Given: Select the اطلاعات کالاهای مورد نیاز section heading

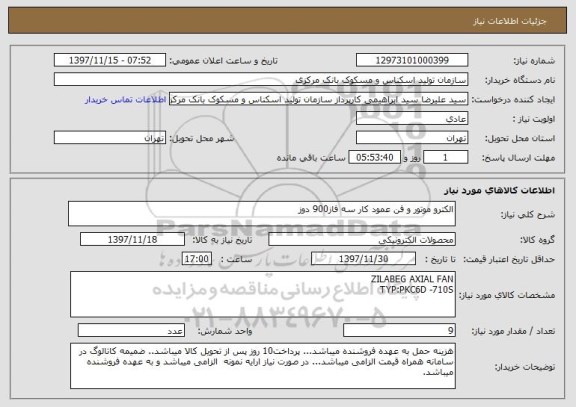Looking at the screenshot, I should (x=499, y=190).
